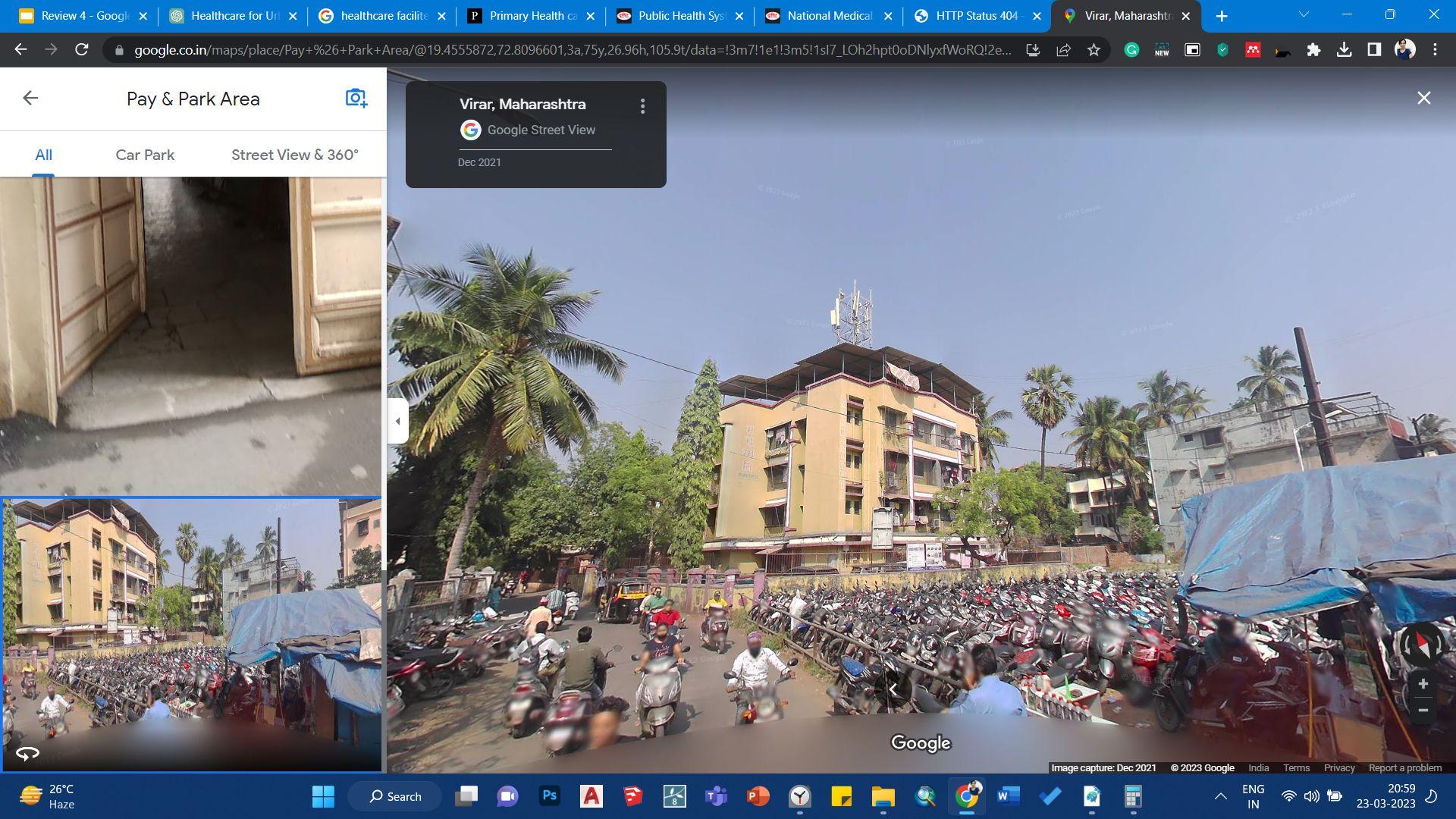The height and width of the screenshot is (819, 1456).
Task: Close the Street View with X
Action: (1423, 98)
